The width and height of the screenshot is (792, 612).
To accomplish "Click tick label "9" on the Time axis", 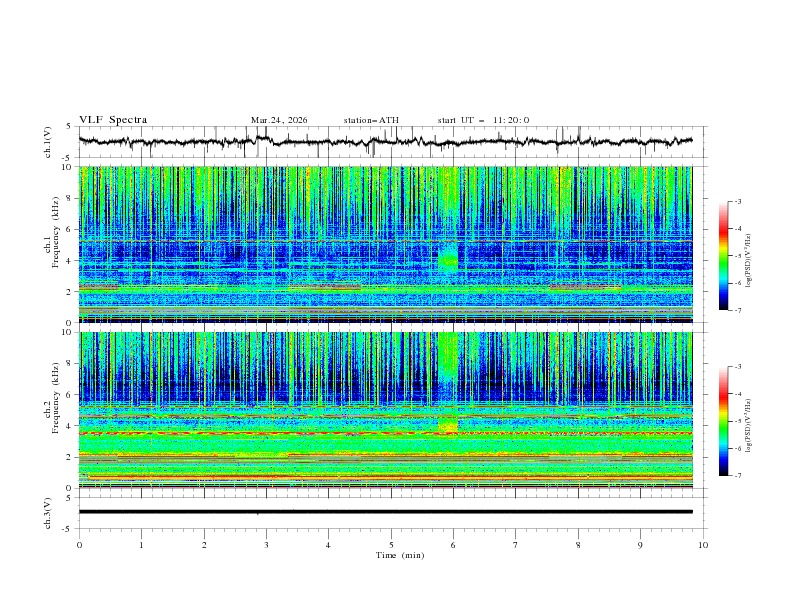I will coord(640,545).
